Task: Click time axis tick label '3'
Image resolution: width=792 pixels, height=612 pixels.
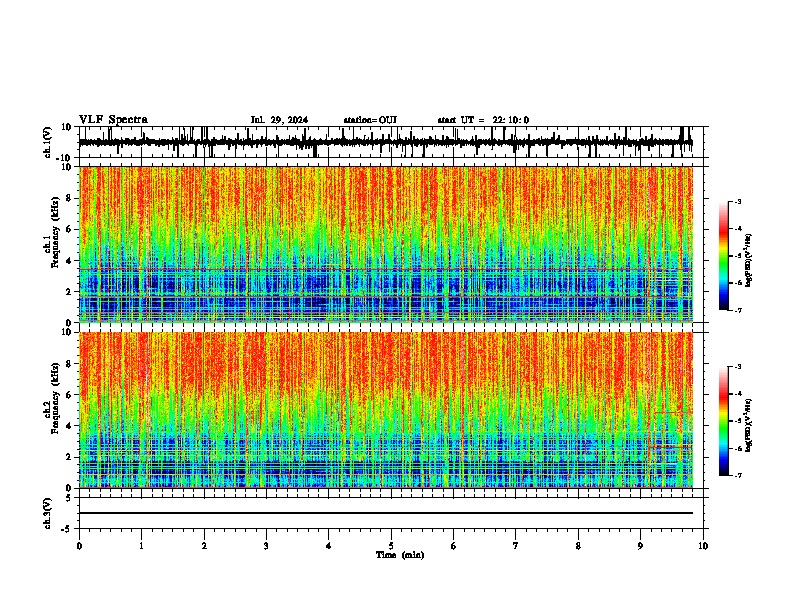Action: click(266, 546)
